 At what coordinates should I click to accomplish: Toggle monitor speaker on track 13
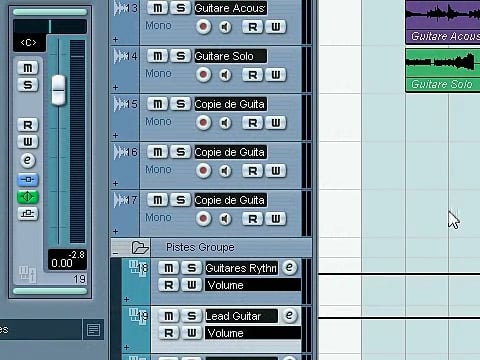click(x=225, y=27)
